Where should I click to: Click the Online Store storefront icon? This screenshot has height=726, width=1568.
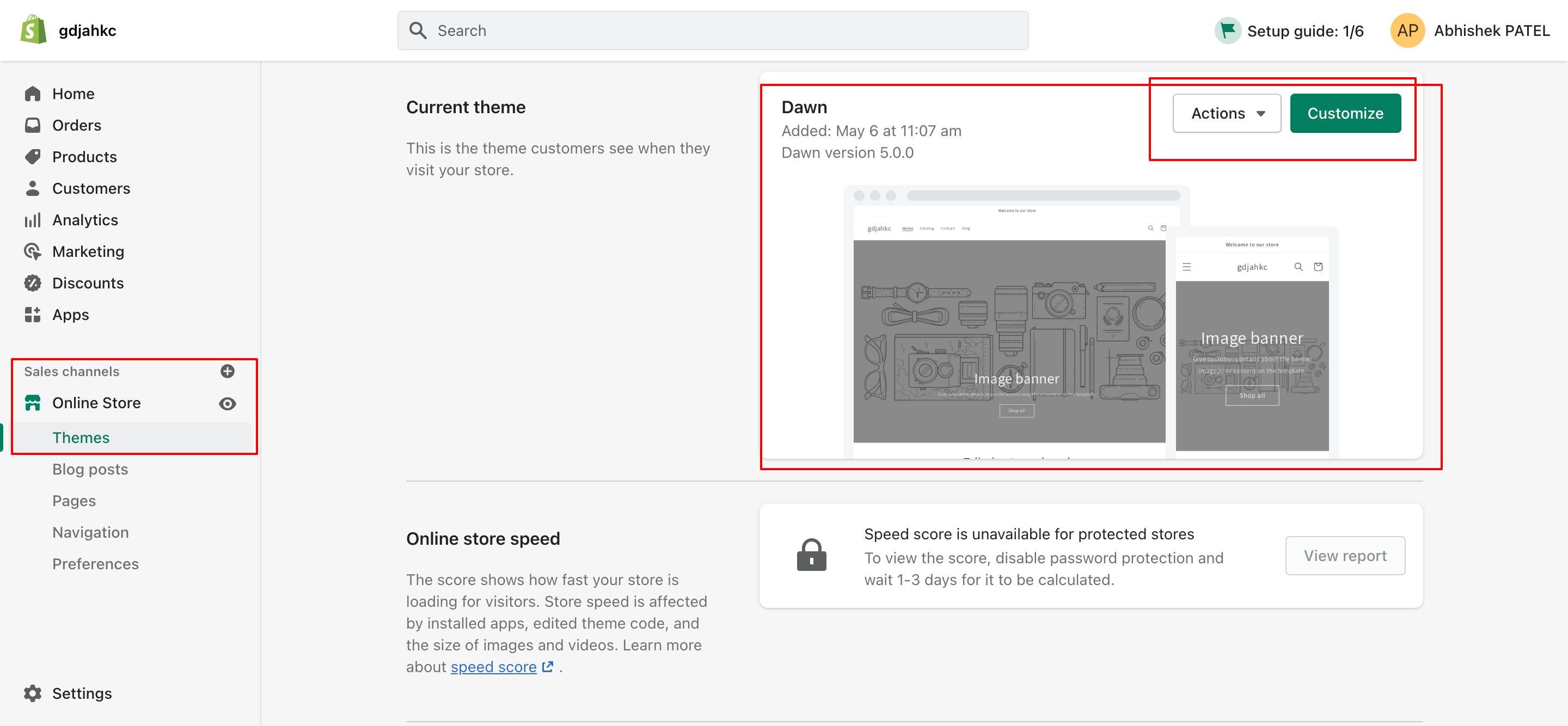(32, 403)
